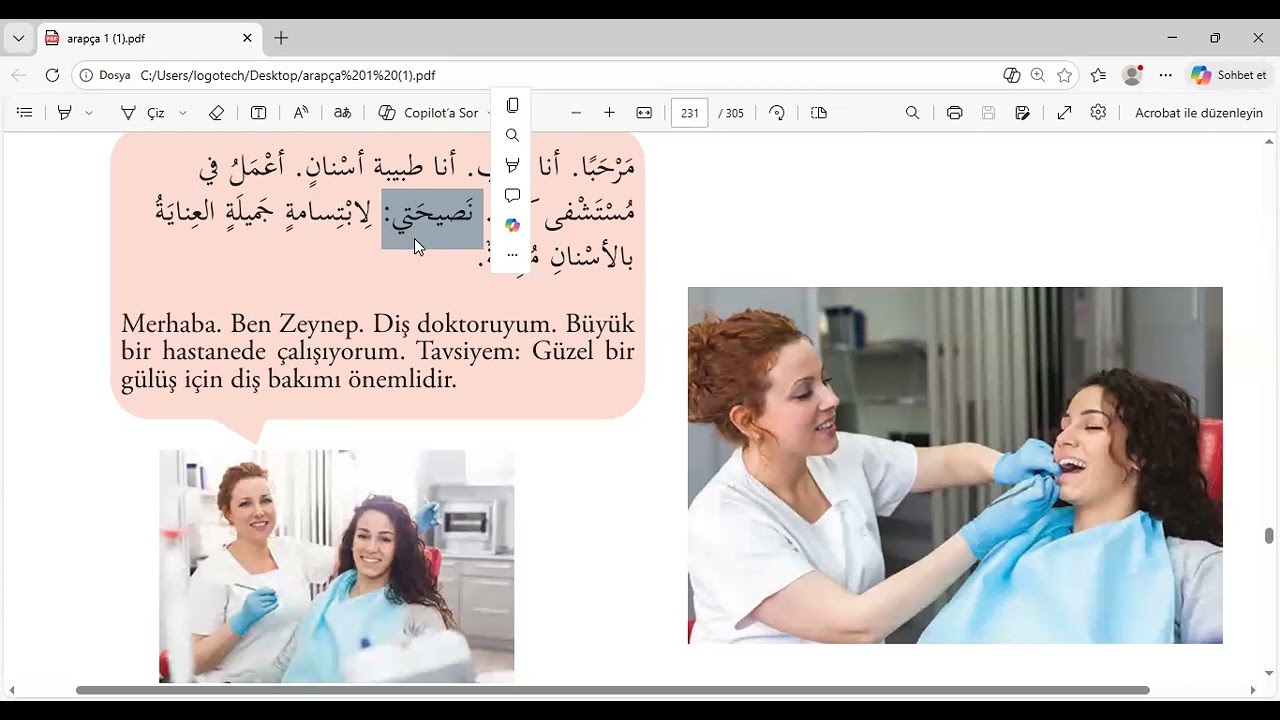Go back to previous page
Image resolution: width=1280 pixels, height=720 pixels.
pyautogui.click(x=18, y=75)
